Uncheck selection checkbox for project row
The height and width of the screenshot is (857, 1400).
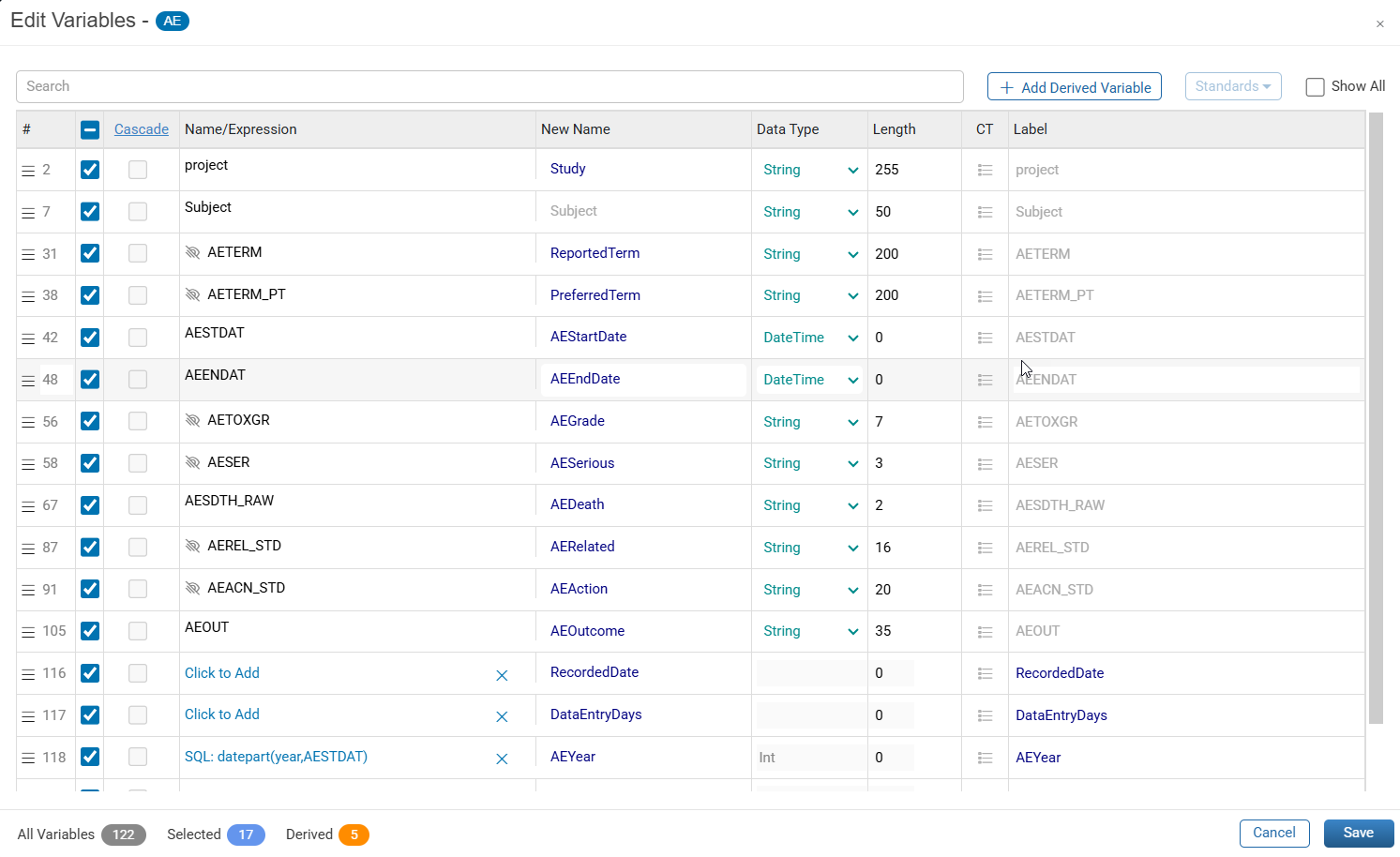[90, 170]
